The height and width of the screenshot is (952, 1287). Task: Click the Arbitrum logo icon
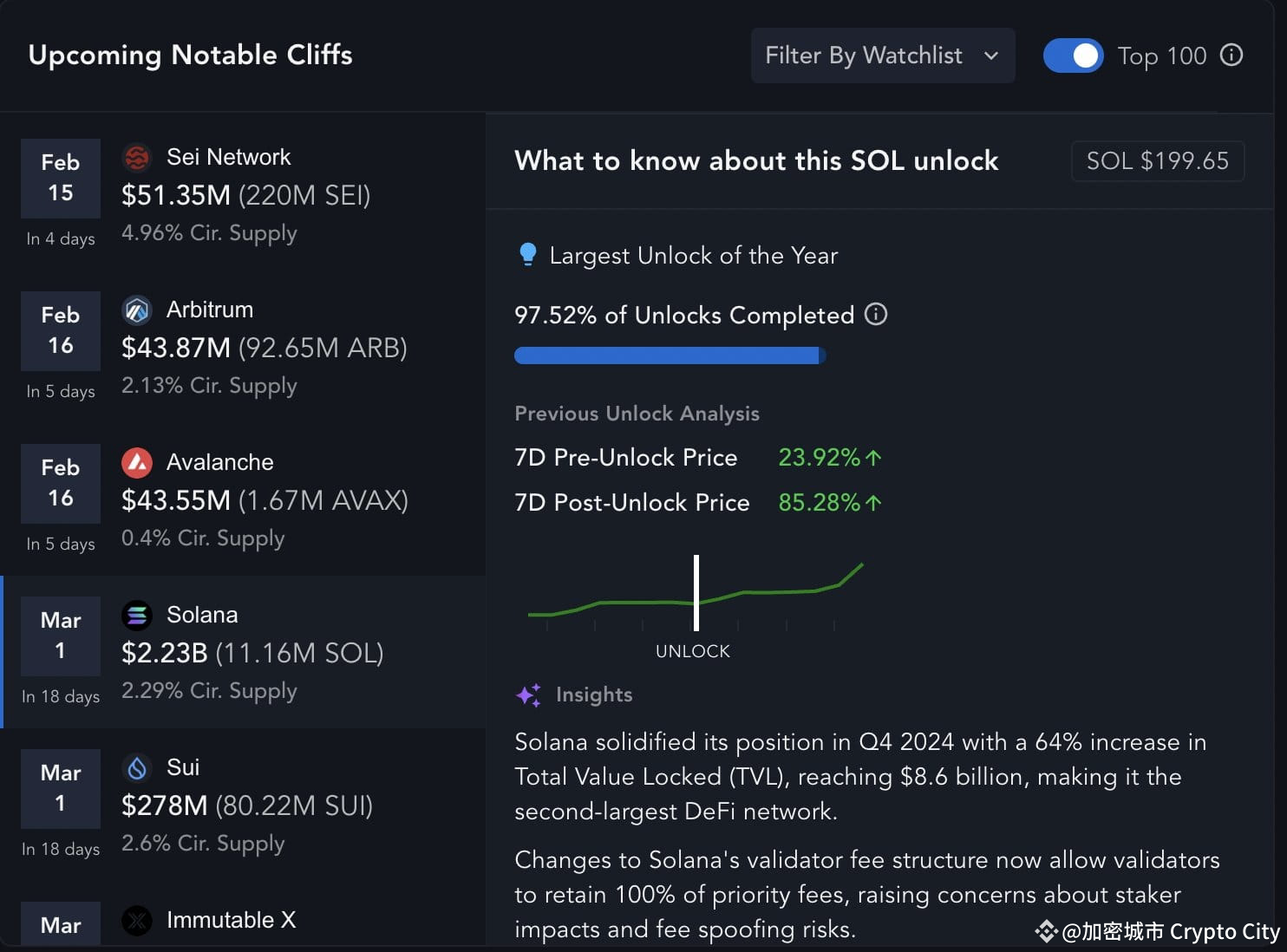point(137,310)
